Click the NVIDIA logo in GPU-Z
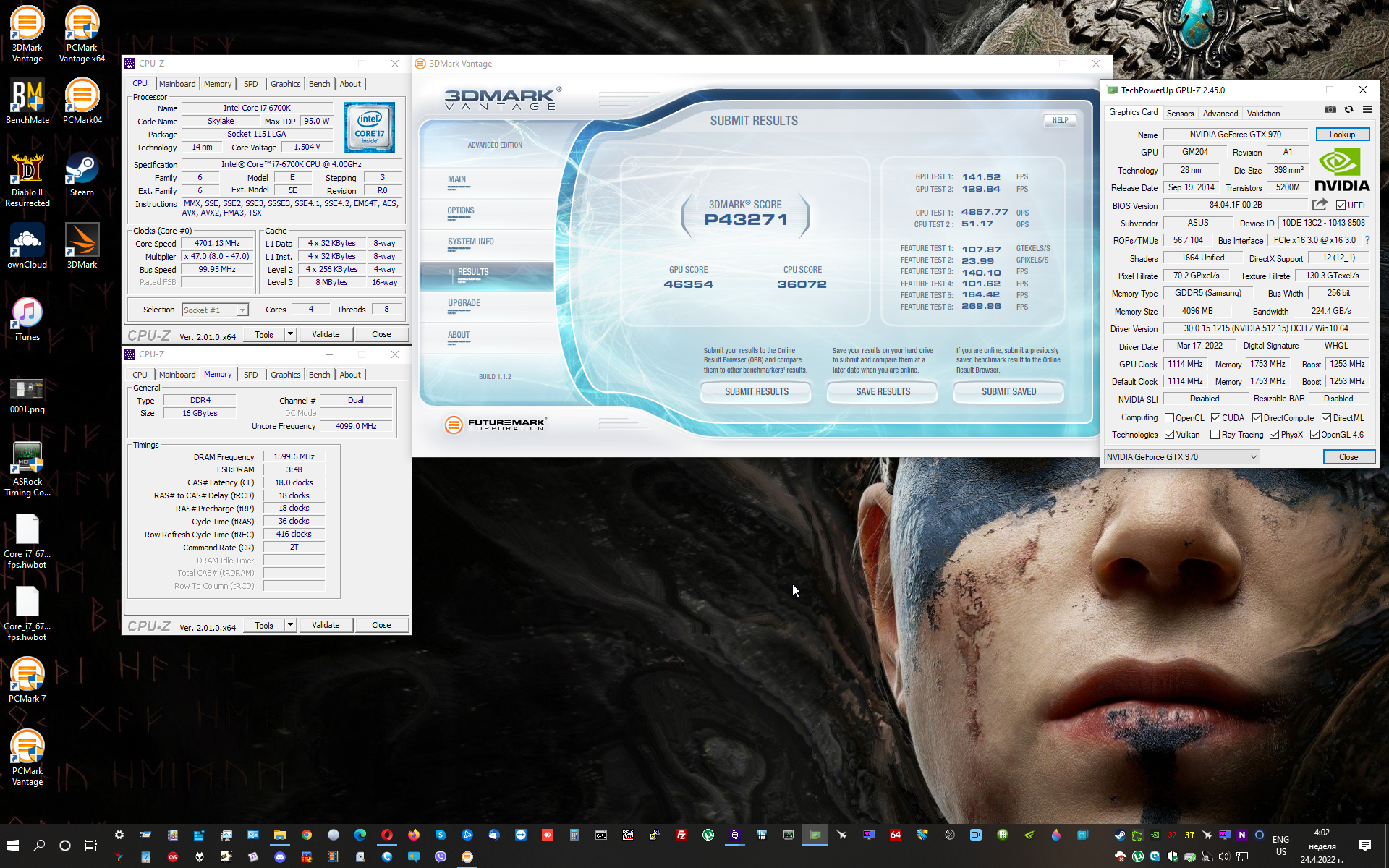 coord(1342,171)
